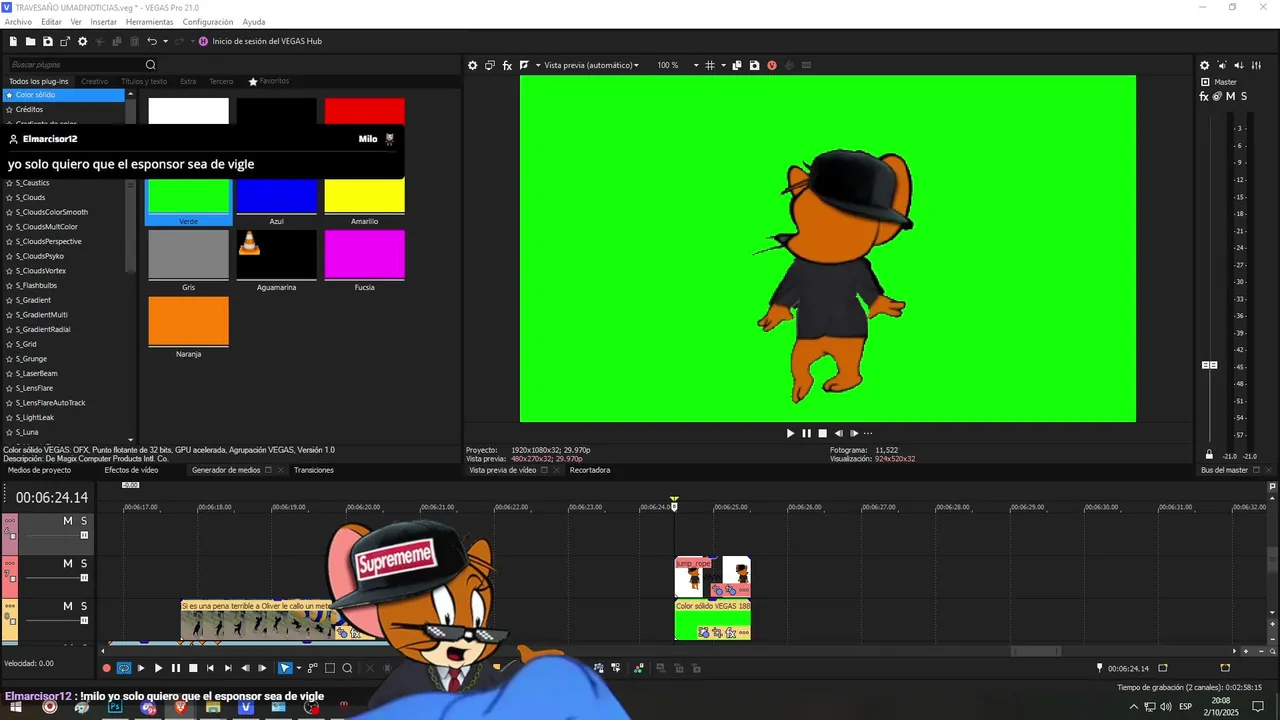
Task: Play the video preview
Action: click(790, 433)
